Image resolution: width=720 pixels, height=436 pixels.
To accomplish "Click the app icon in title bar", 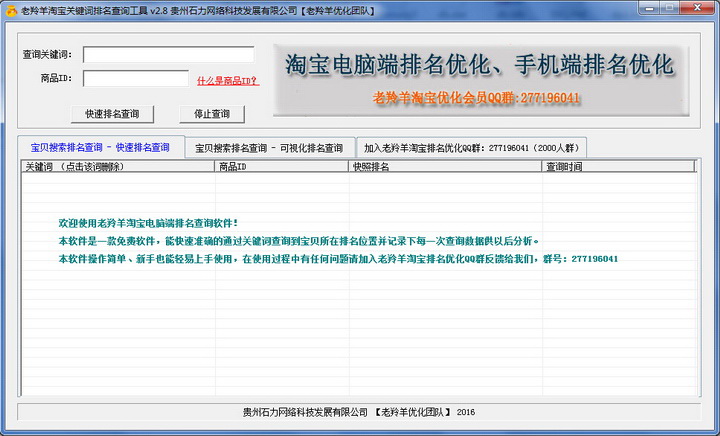I will 11,10.
